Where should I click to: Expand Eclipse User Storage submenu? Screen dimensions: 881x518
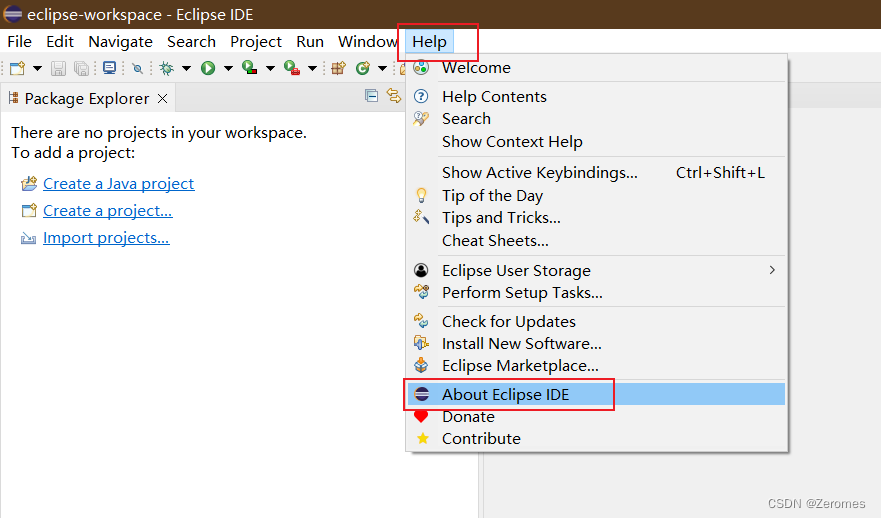coord(596,270)
